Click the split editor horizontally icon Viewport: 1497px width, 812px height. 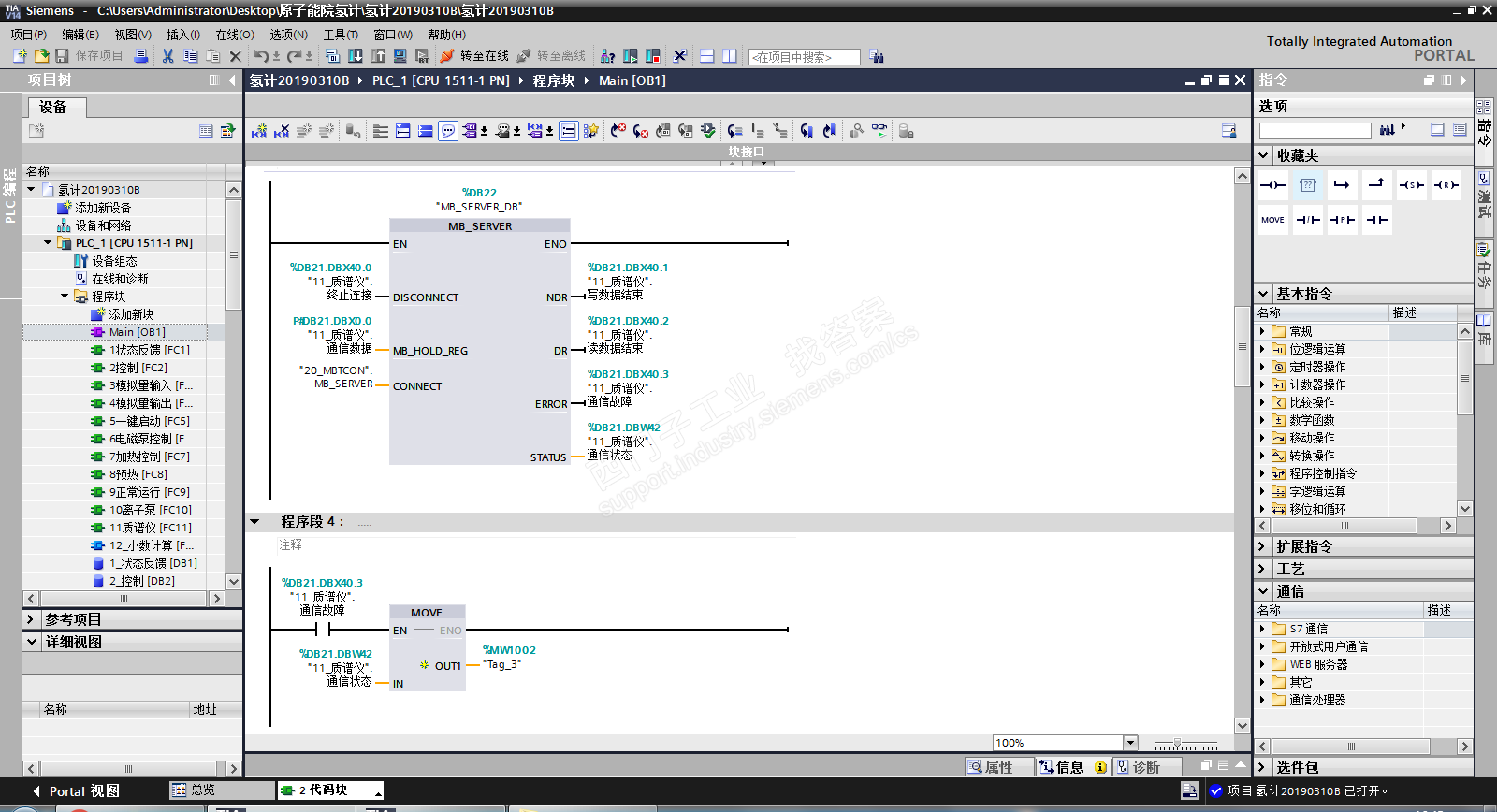(x=707, y=56)
